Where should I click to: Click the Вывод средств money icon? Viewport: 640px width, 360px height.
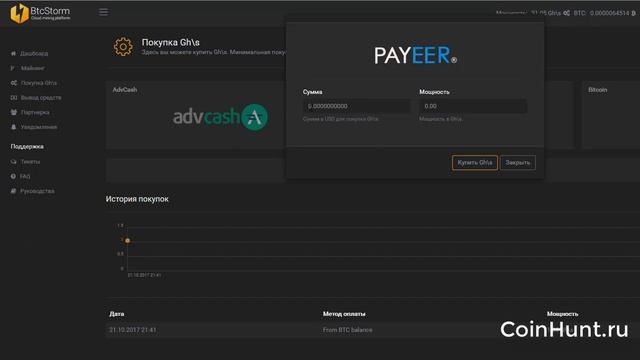tap(14, 98)
